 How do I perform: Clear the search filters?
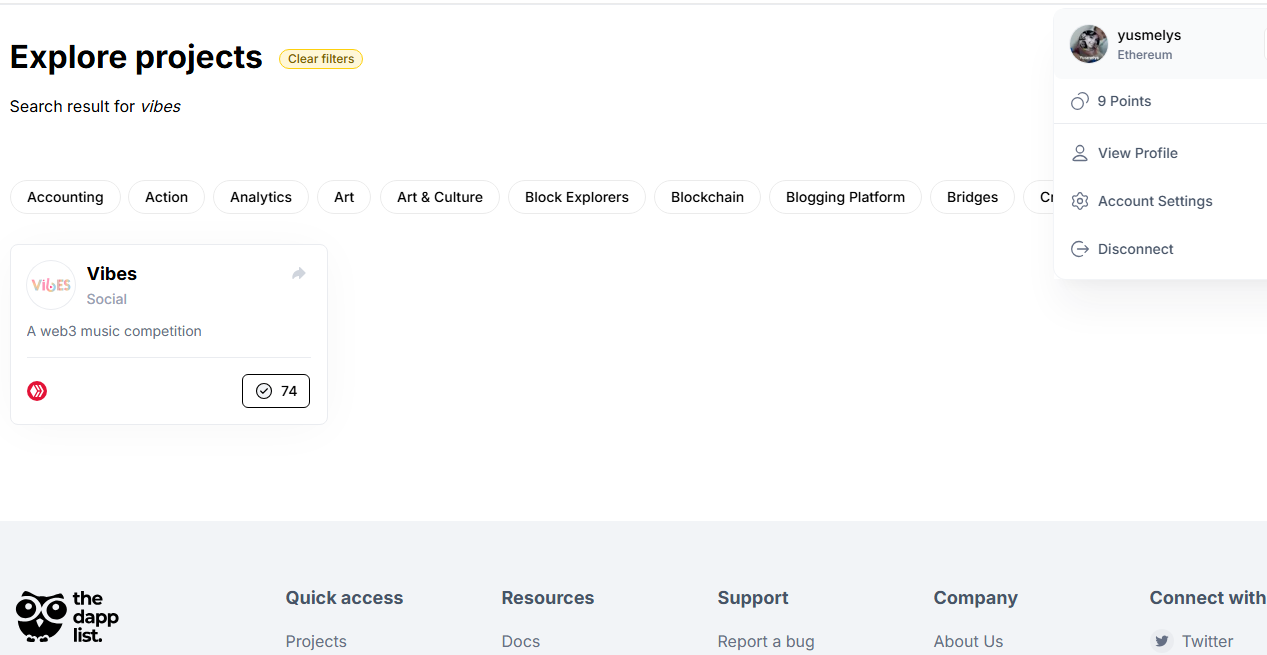(321, 59)
